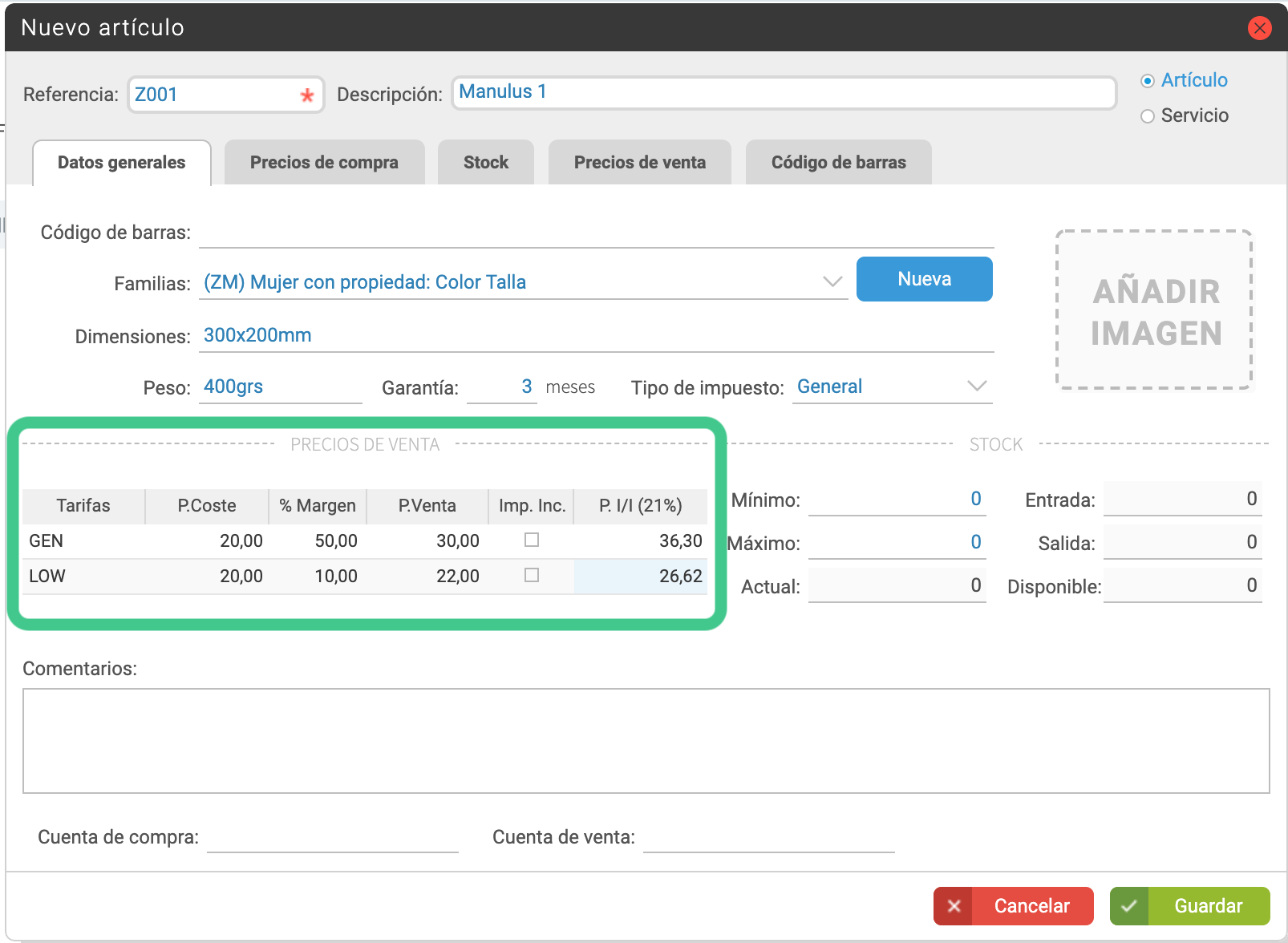The height and width of the screenshot is (943, 1288).
Task: Open the Código de barras tab
Action: tap(838, 163)
